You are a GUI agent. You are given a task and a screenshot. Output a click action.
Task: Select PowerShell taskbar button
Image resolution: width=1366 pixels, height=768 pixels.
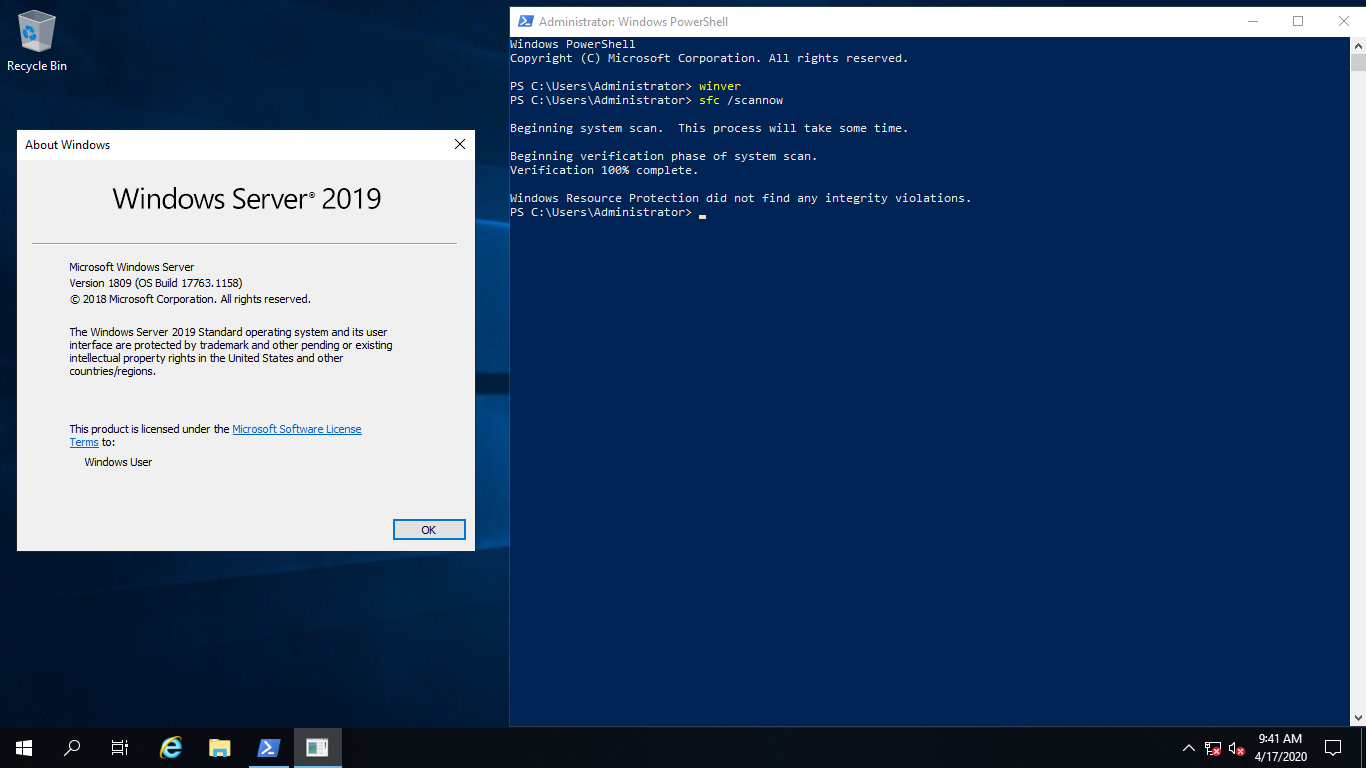[268, 748]
